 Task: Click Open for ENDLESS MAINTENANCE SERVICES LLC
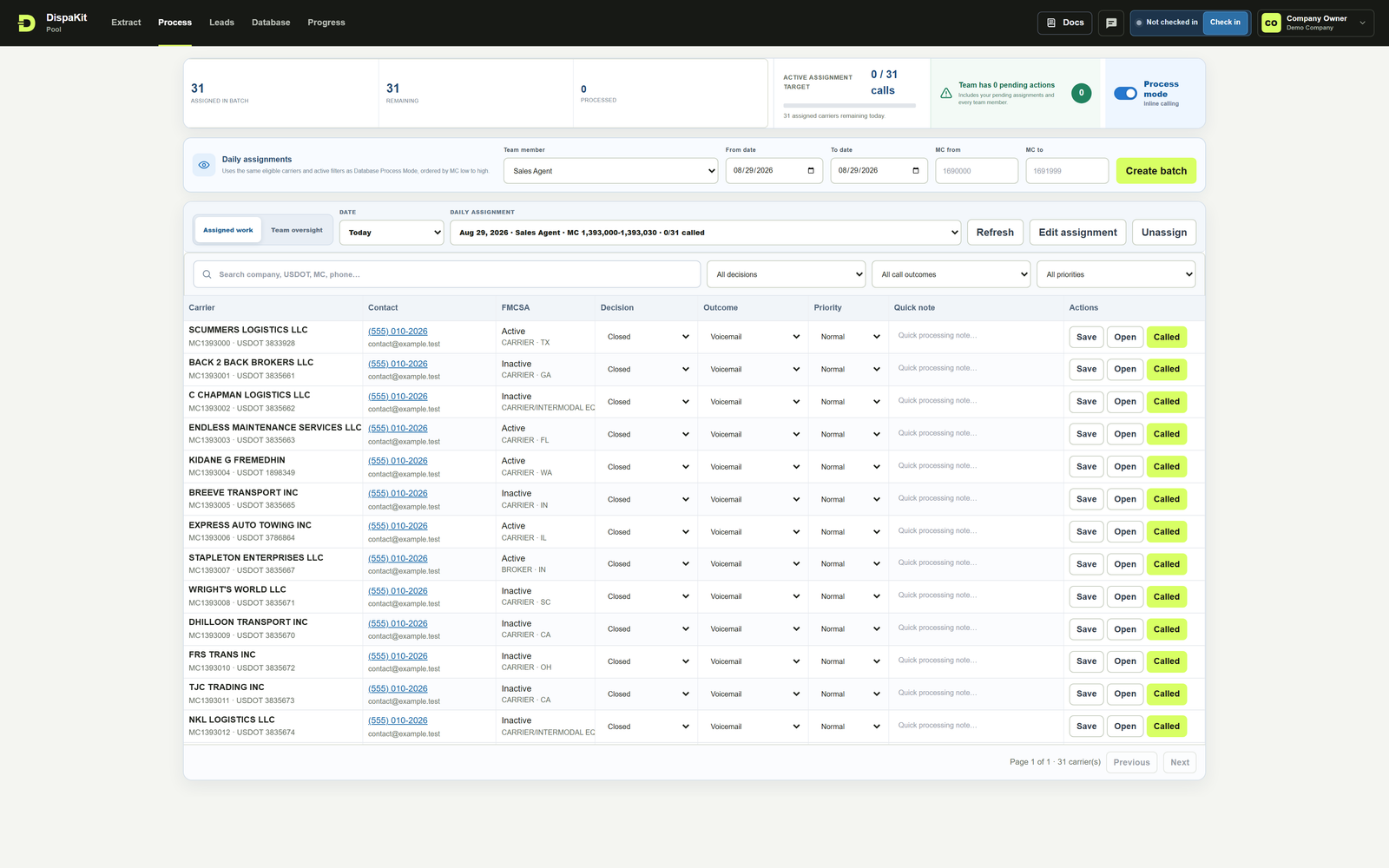pyautogui.click(x=1125, y=434)
